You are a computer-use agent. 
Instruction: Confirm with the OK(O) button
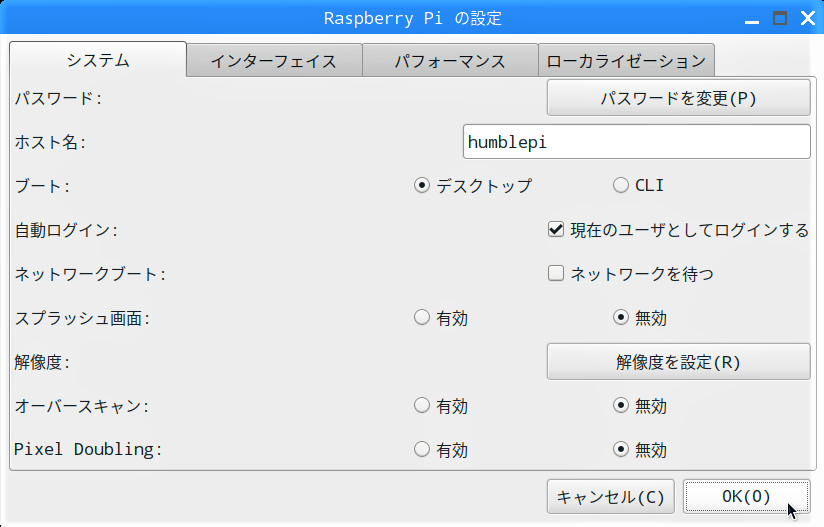tap(746, 497)
